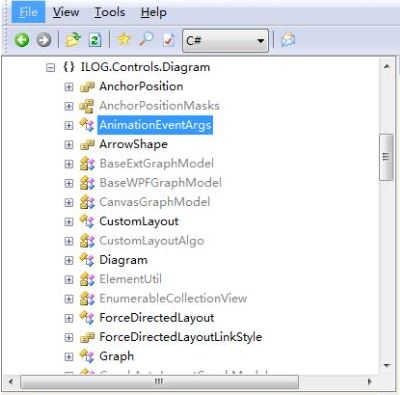Open the File menu
Image resolution: width=400 pixels, height=395 pixels.
pyautogui.click(x=28, y=12)
